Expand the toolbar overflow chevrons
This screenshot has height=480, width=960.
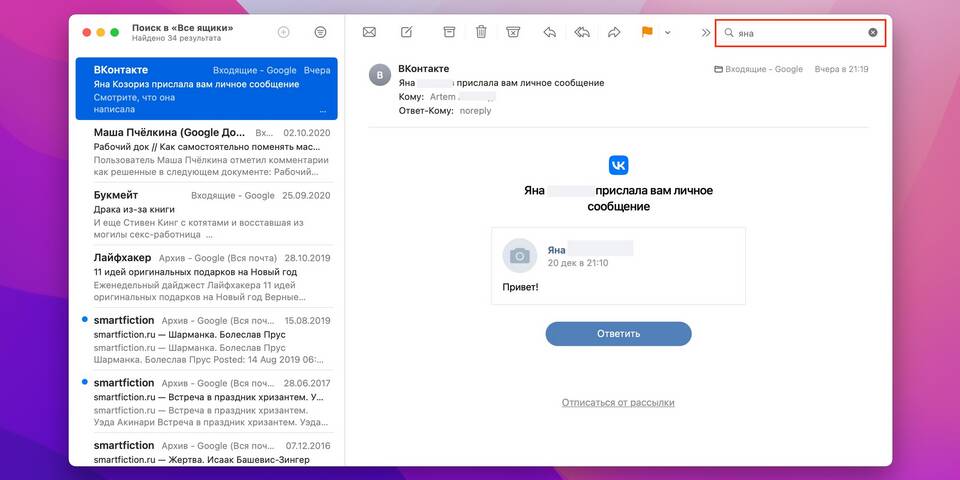point(705,33)
